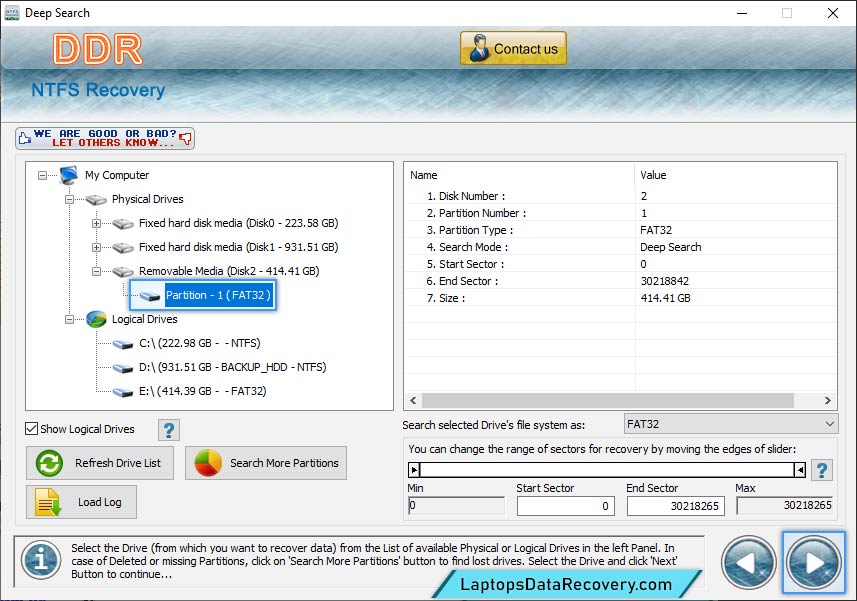Click the Load Log button
This screenshot has height=601, width=857.
81,502
